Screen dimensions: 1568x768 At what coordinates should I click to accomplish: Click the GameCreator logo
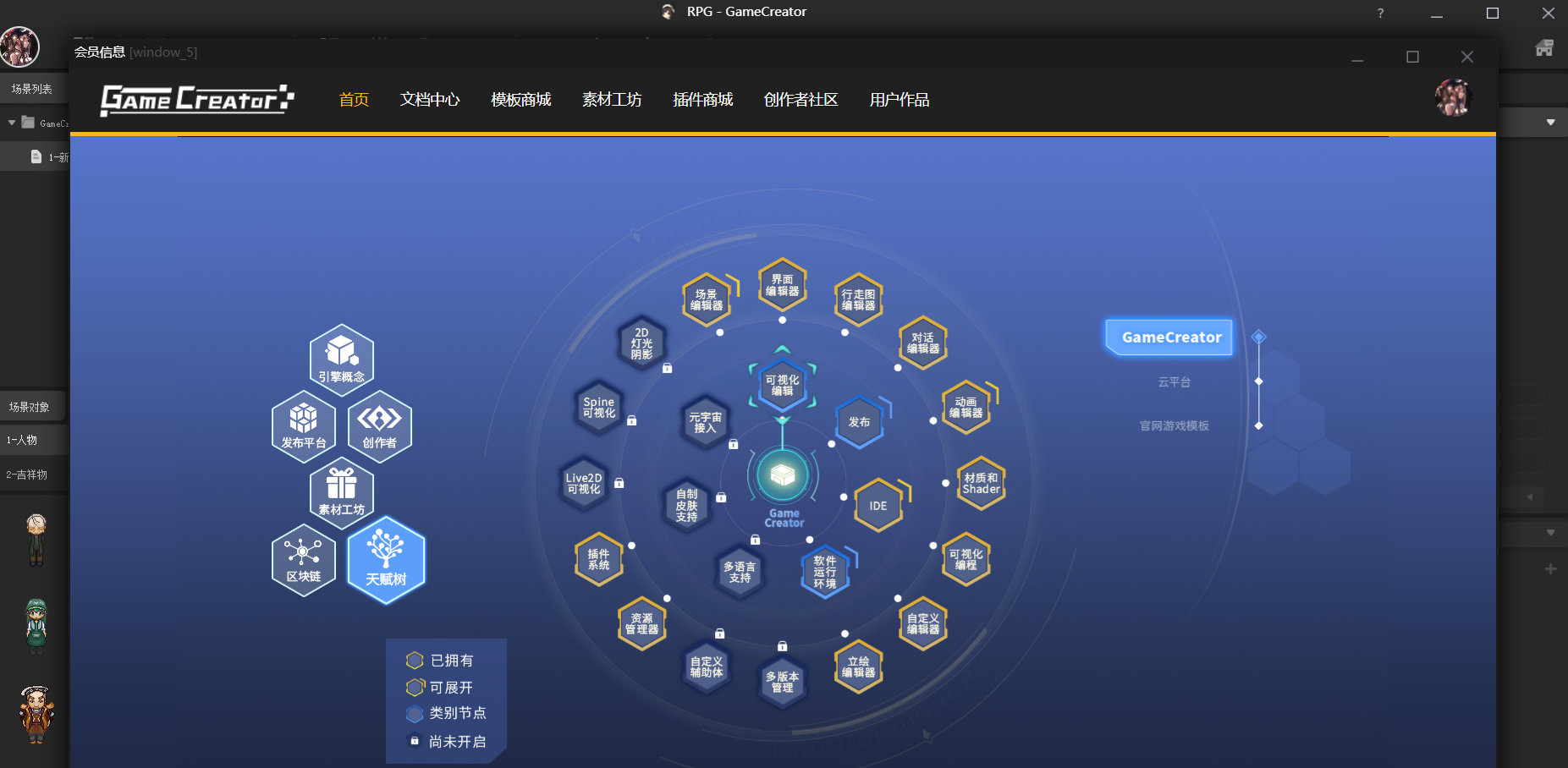coord(197,100)
